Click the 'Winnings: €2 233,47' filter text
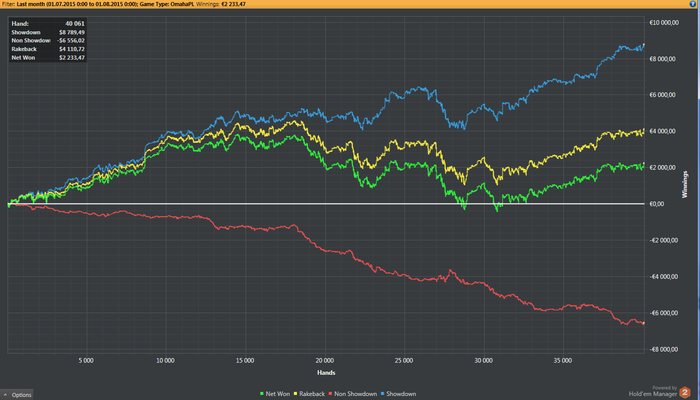The image size is (700, 400). point(221,4)
